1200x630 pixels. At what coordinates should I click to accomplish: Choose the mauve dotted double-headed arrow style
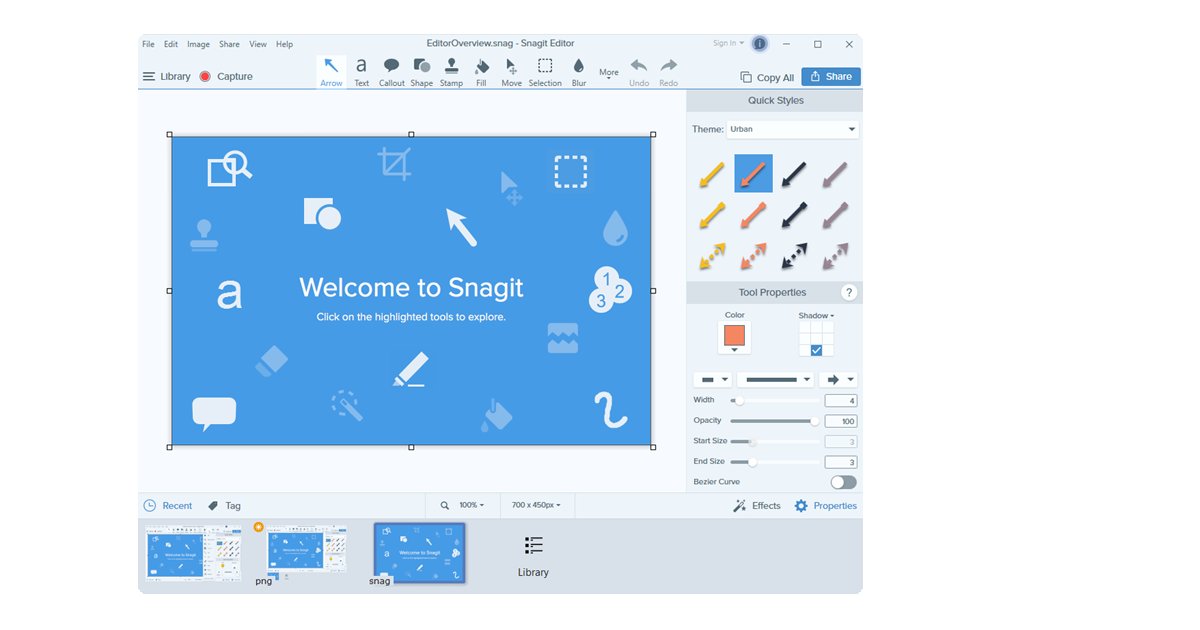click(834, 257)
